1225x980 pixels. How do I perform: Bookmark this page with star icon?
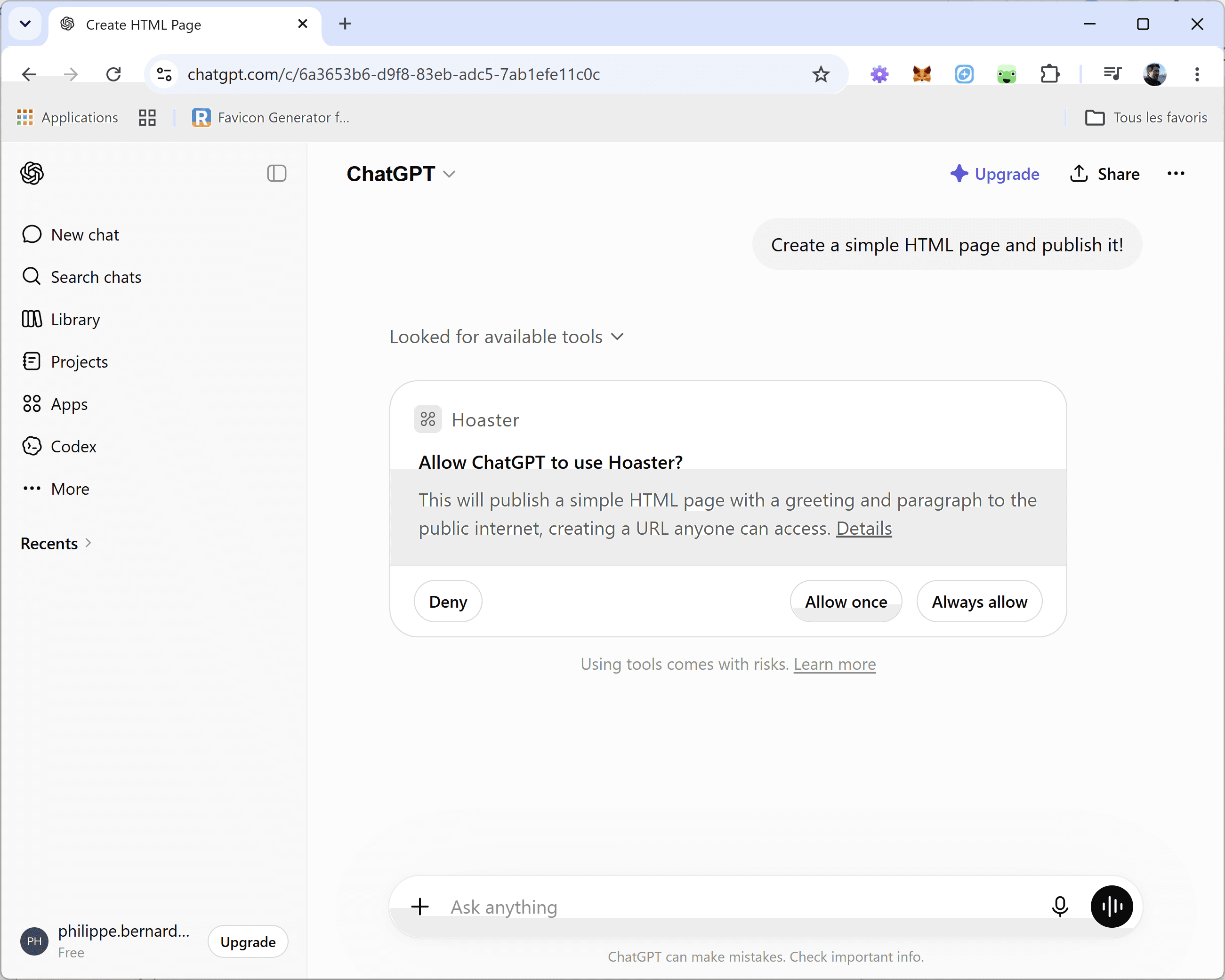coord(821,74)
